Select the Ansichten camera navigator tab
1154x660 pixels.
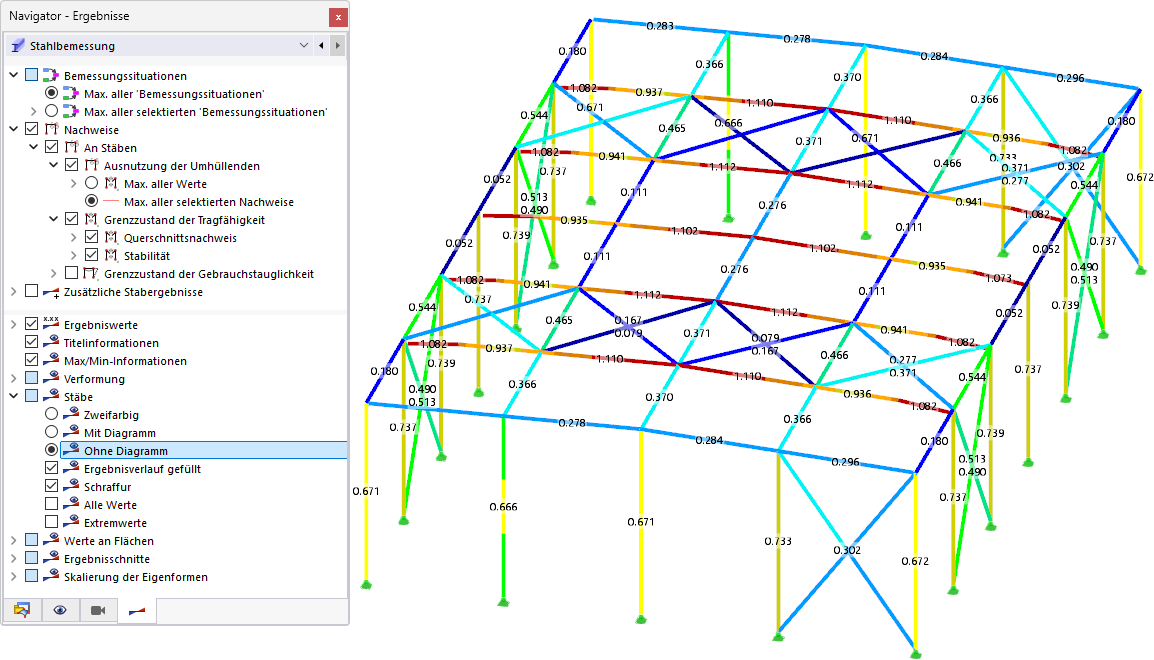pos(96,610)
